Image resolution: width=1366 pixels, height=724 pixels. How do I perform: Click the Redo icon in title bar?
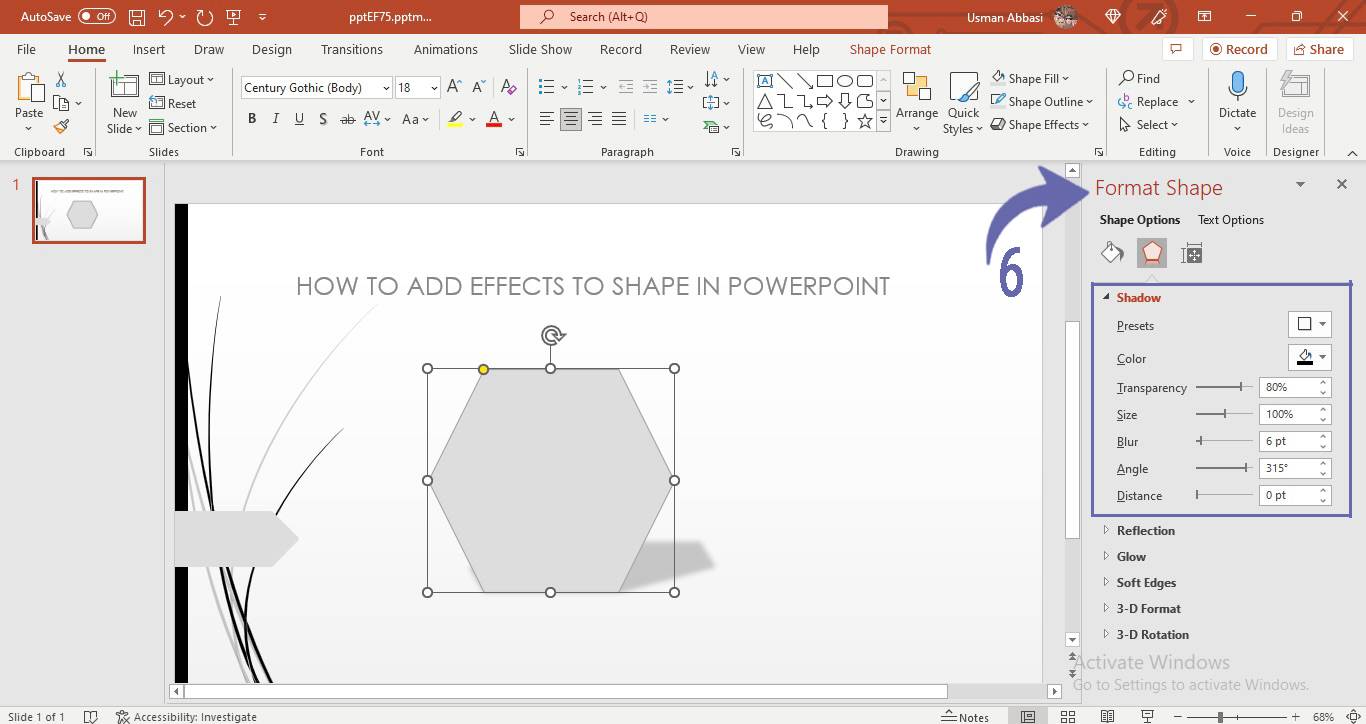[204, 17]
